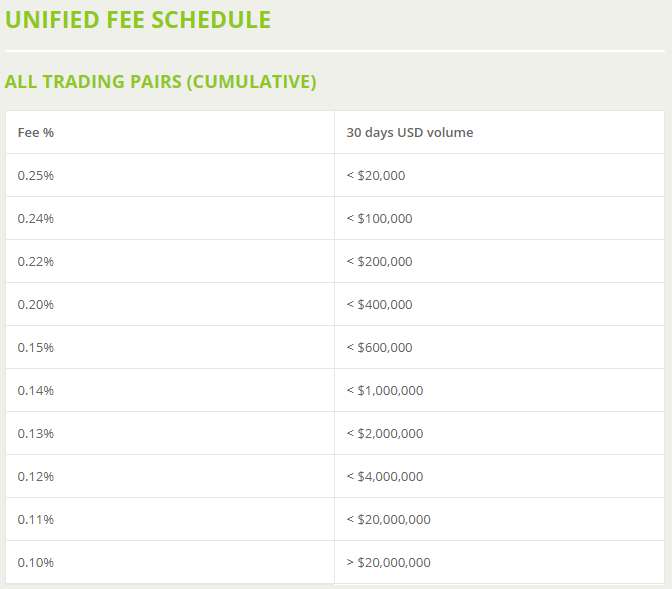Screen dimensions: 672x589
Task: Select the All Trading Pairs (Cumulative) heading
Action: point(160,81)
